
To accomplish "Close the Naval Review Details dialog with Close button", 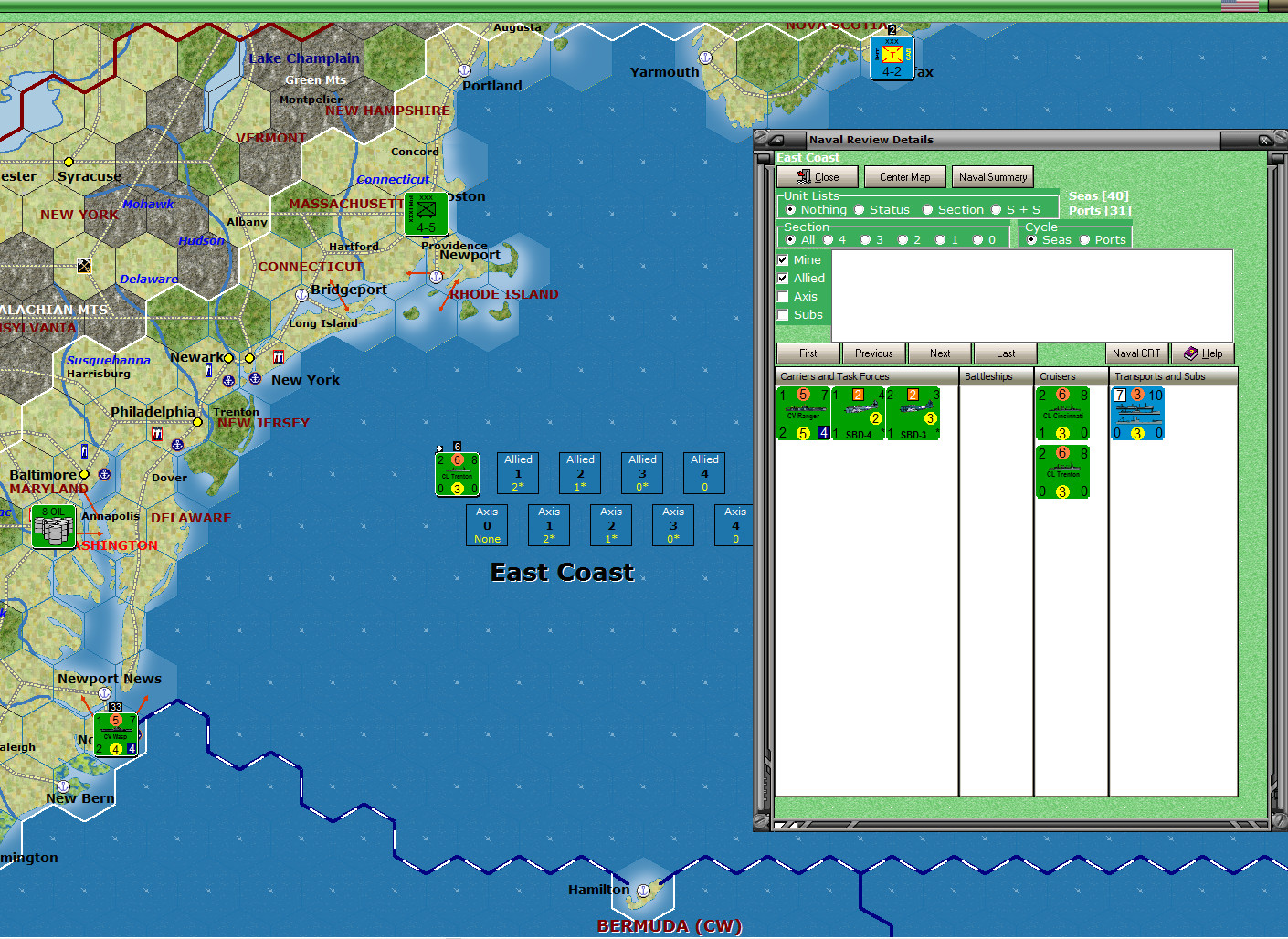I will [x=818, y=177].
